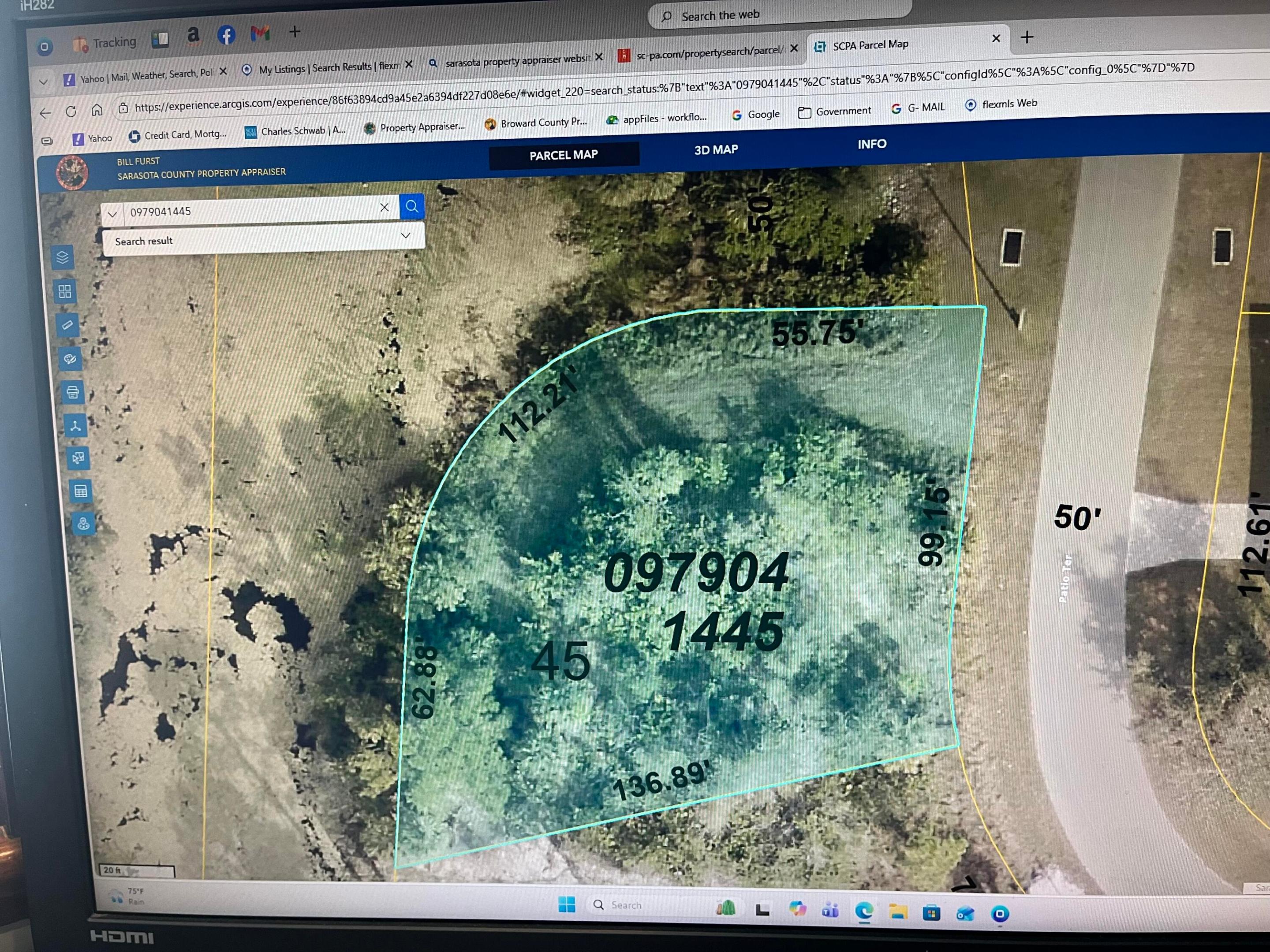Image resolution: width=1270 pixels, height=952 pixels.
Task: Activate the Select features tool
Action: point(78,458)
